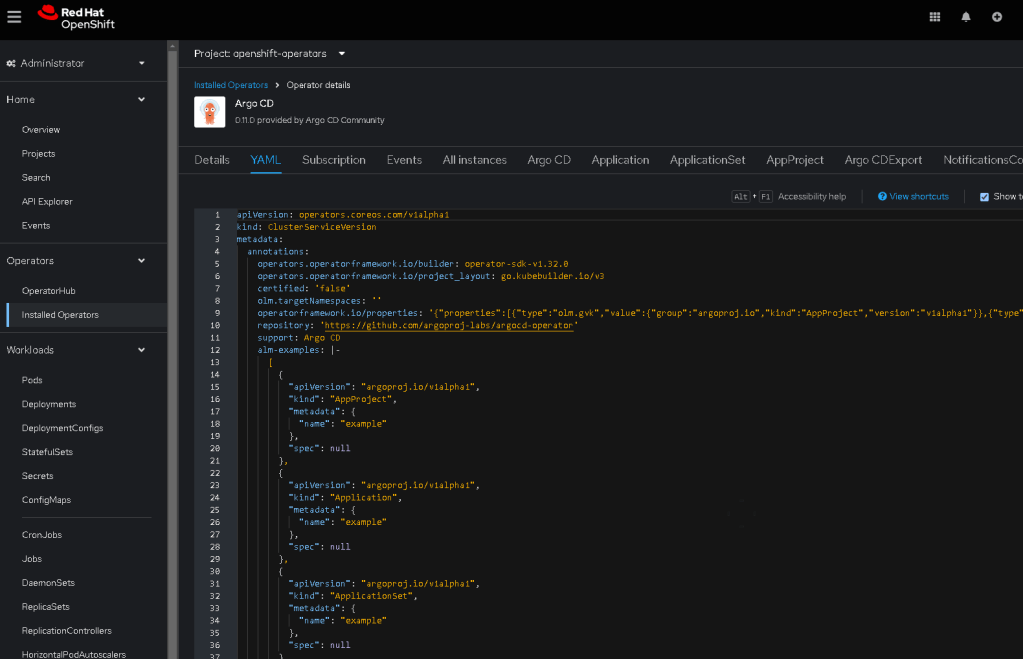The image size is (1023, 659).
Task: Collapse the Operators navigation section
Action: (75, 260)
